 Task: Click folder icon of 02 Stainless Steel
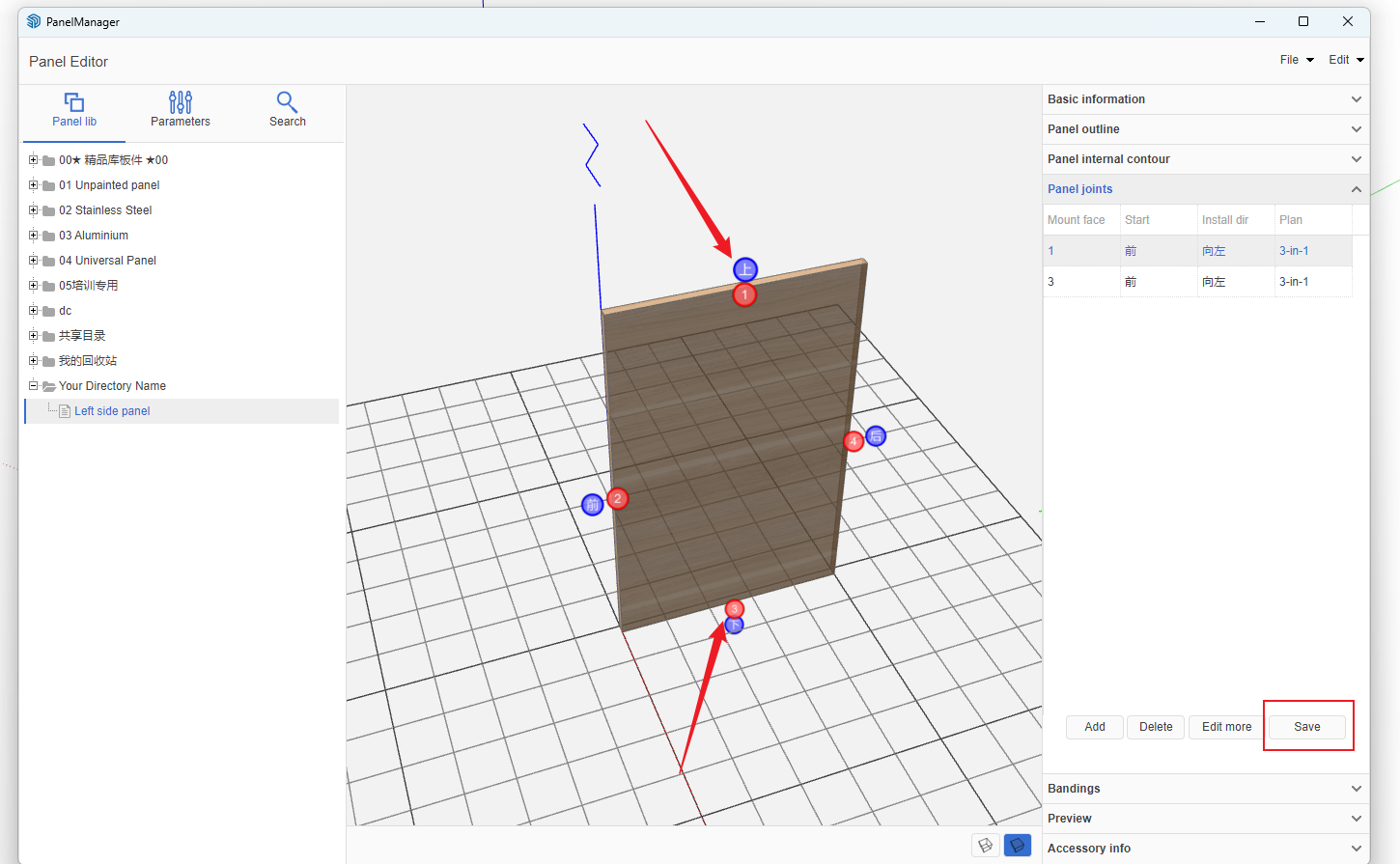pos(48,210)
